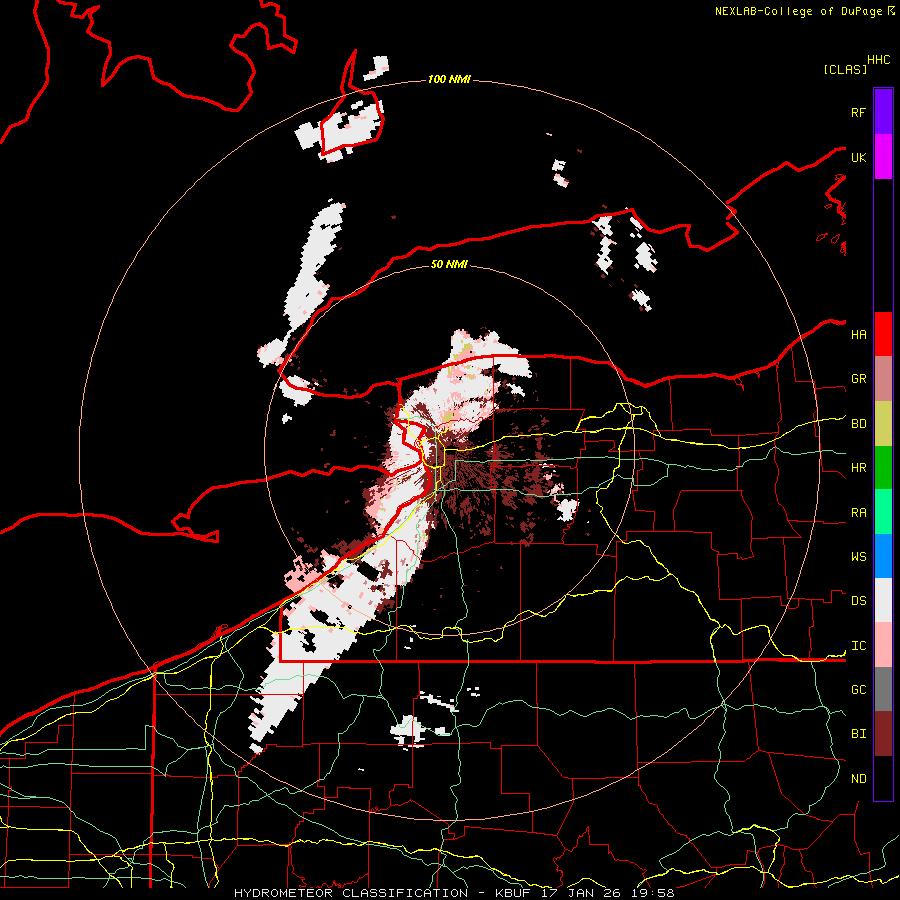Click the HA legend label
This screenshot has height=900, width=900.
858,335
